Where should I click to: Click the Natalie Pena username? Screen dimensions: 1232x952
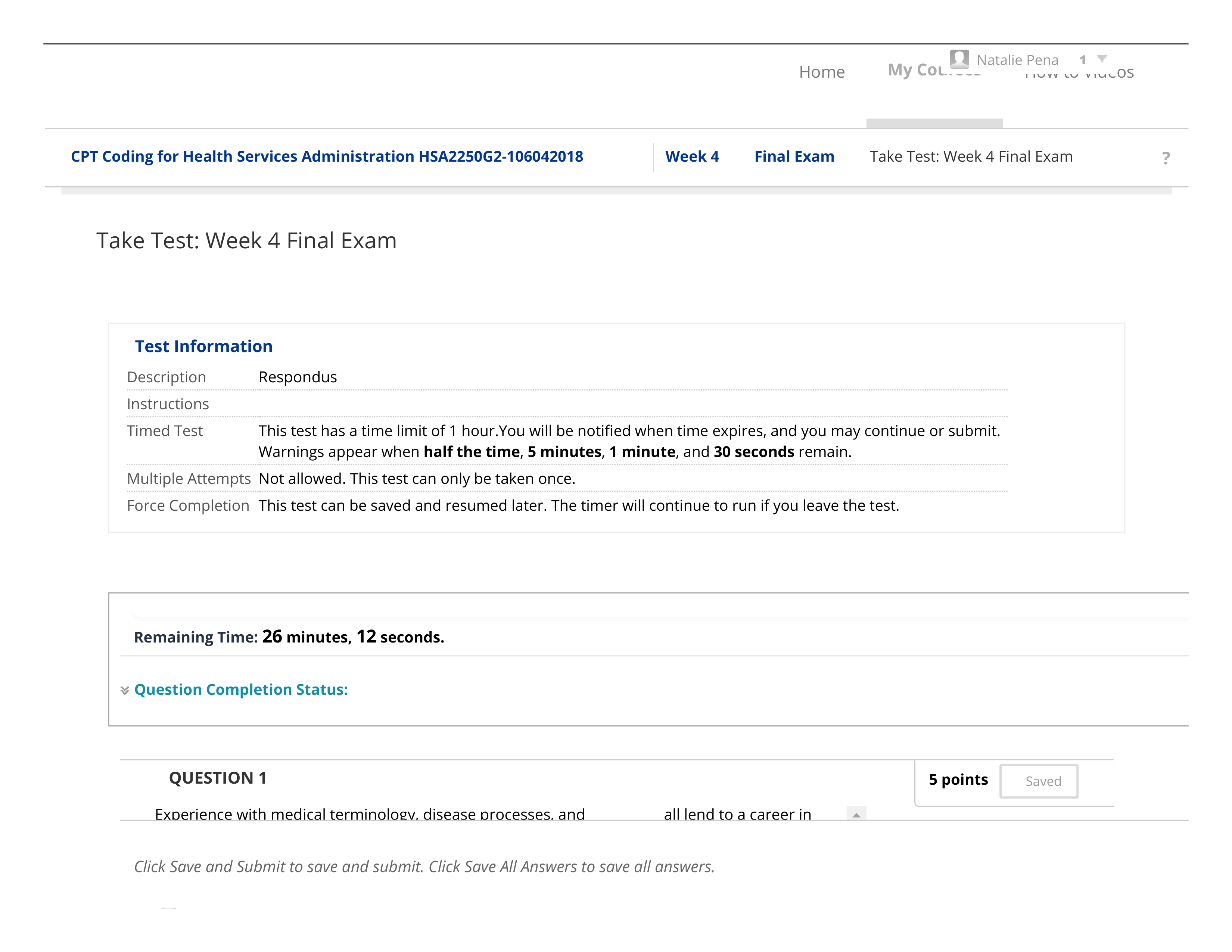[x=1017, y=60]
